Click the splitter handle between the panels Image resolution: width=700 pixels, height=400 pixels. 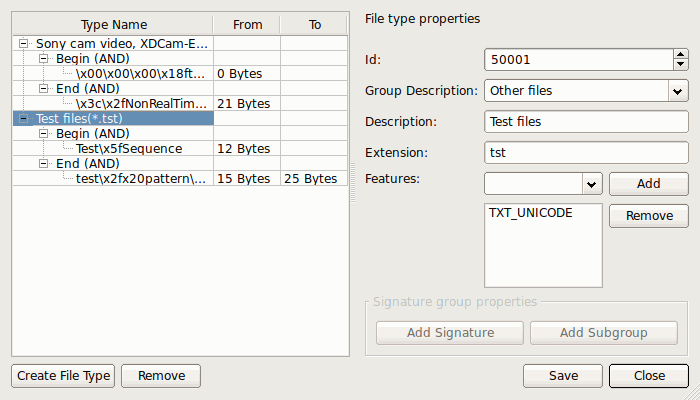tap(353, 183)
